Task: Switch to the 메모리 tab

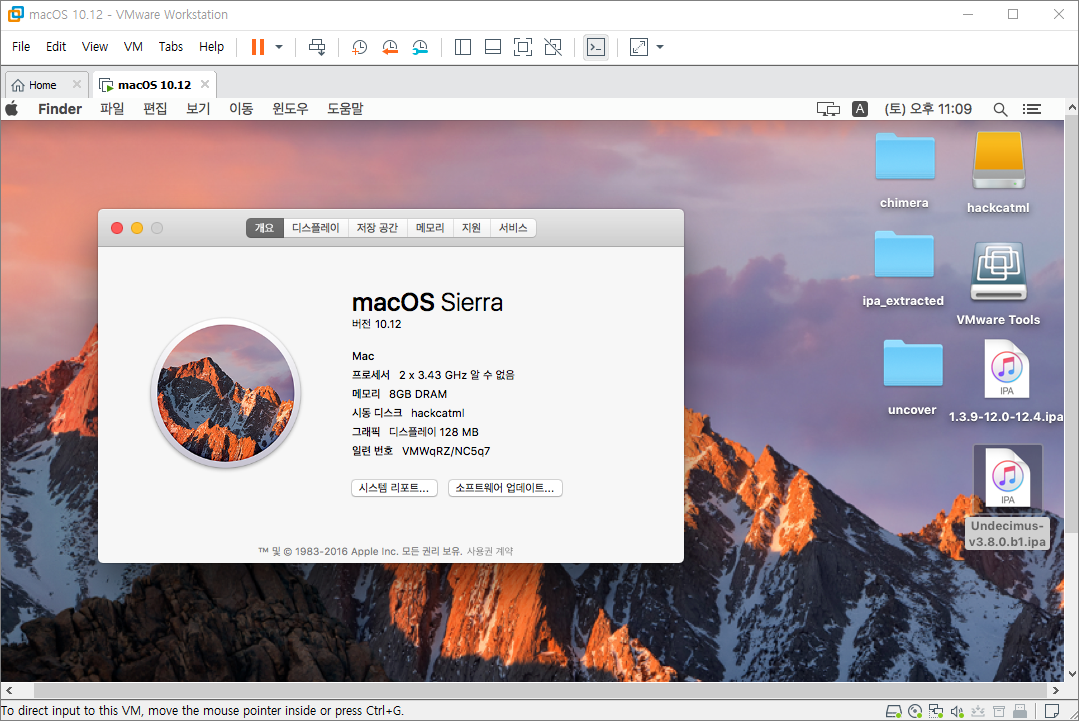Action: (430, 228)
